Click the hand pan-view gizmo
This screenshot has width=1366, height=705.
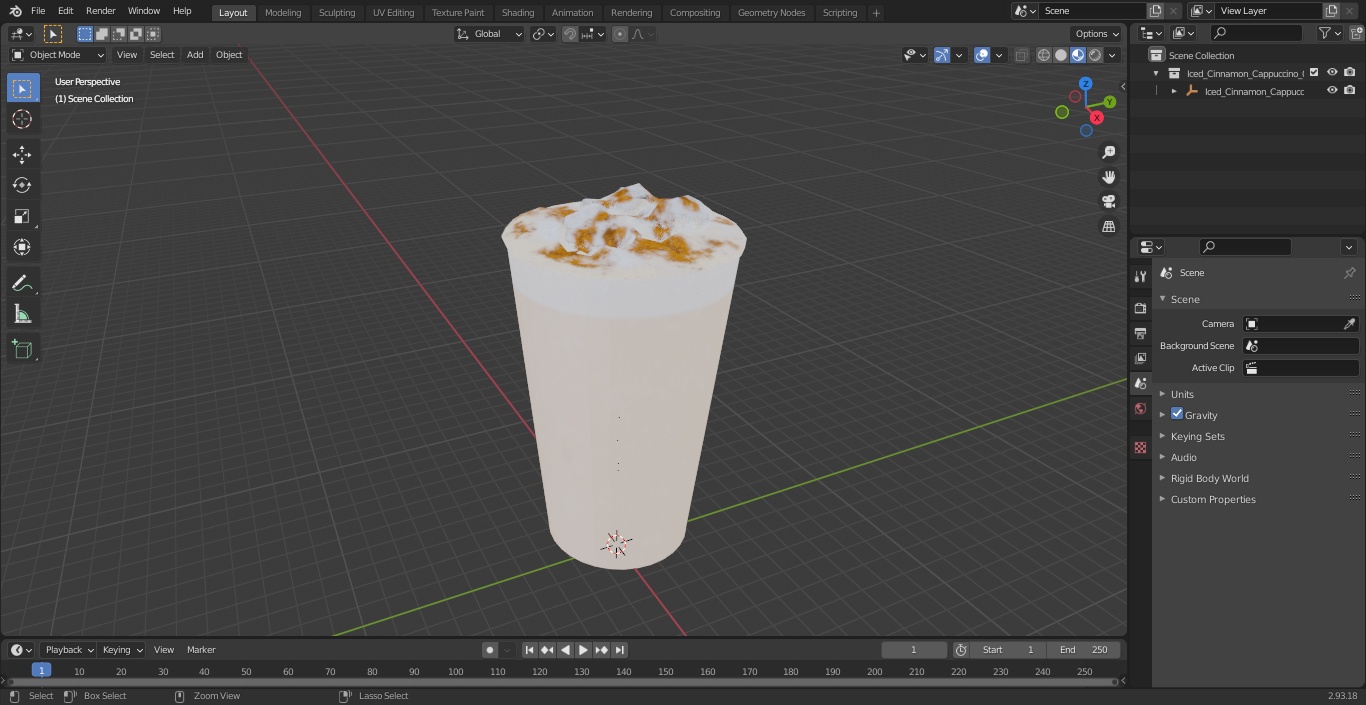(x=1108, y=177)
